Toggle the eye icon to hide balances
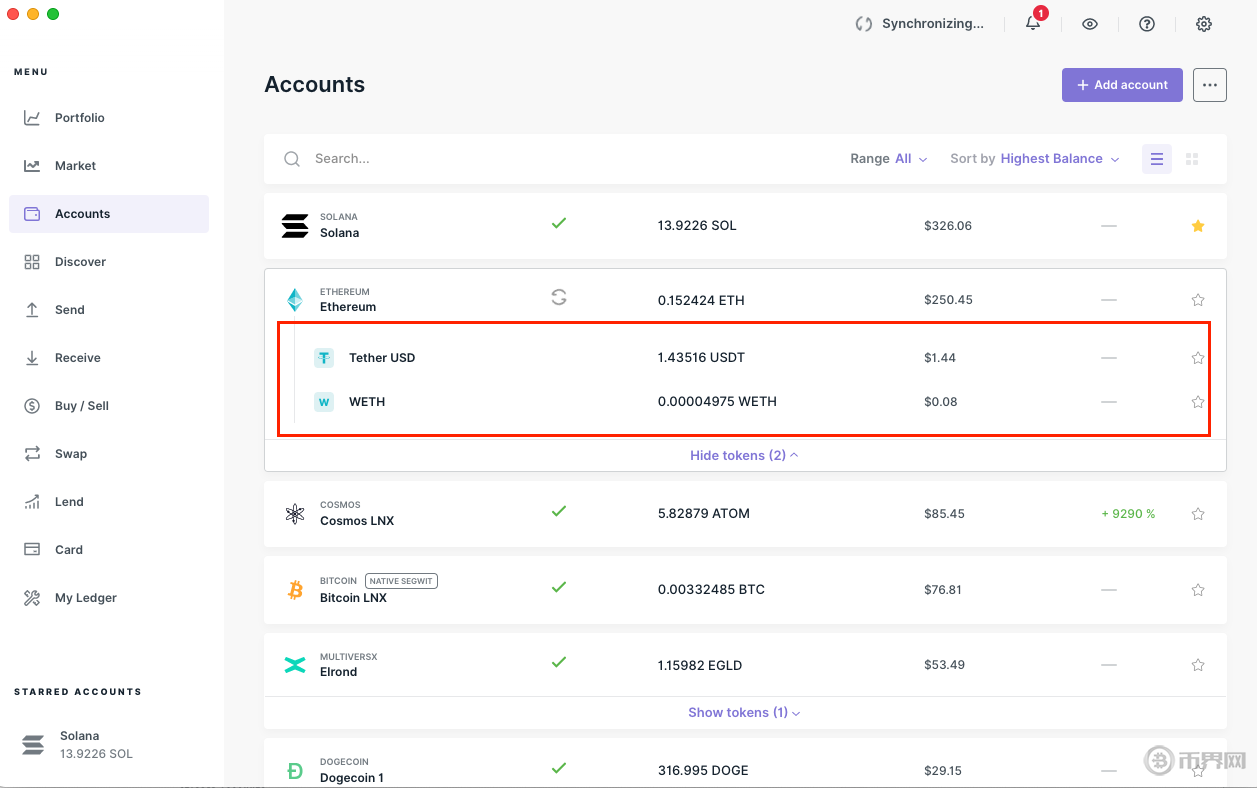The image size is (1257, 788). click(x=1090, y=24)
